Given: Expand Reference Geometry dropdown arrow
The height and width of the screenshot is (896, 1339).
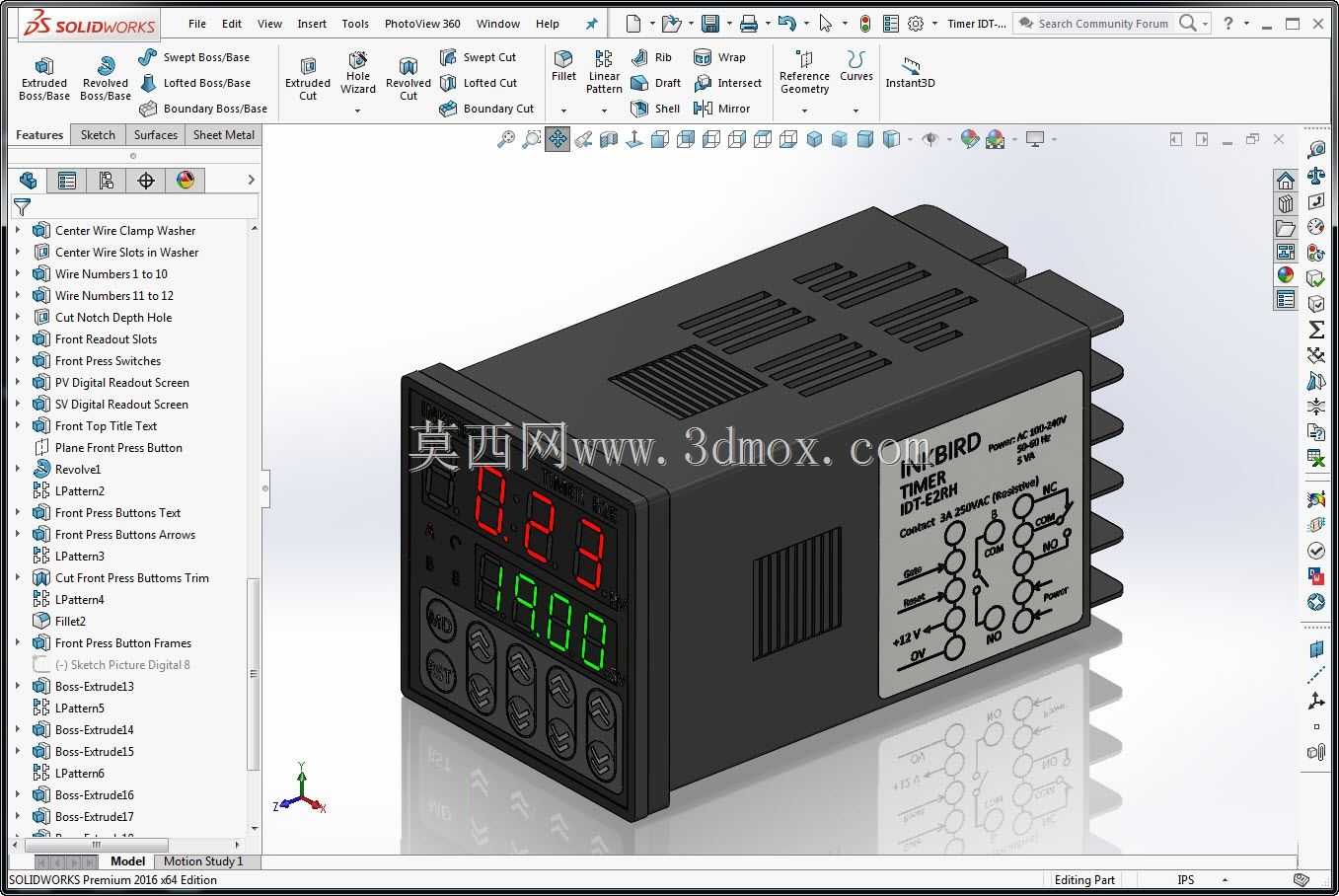Looking at the screenshot, I should pos(804,111).
